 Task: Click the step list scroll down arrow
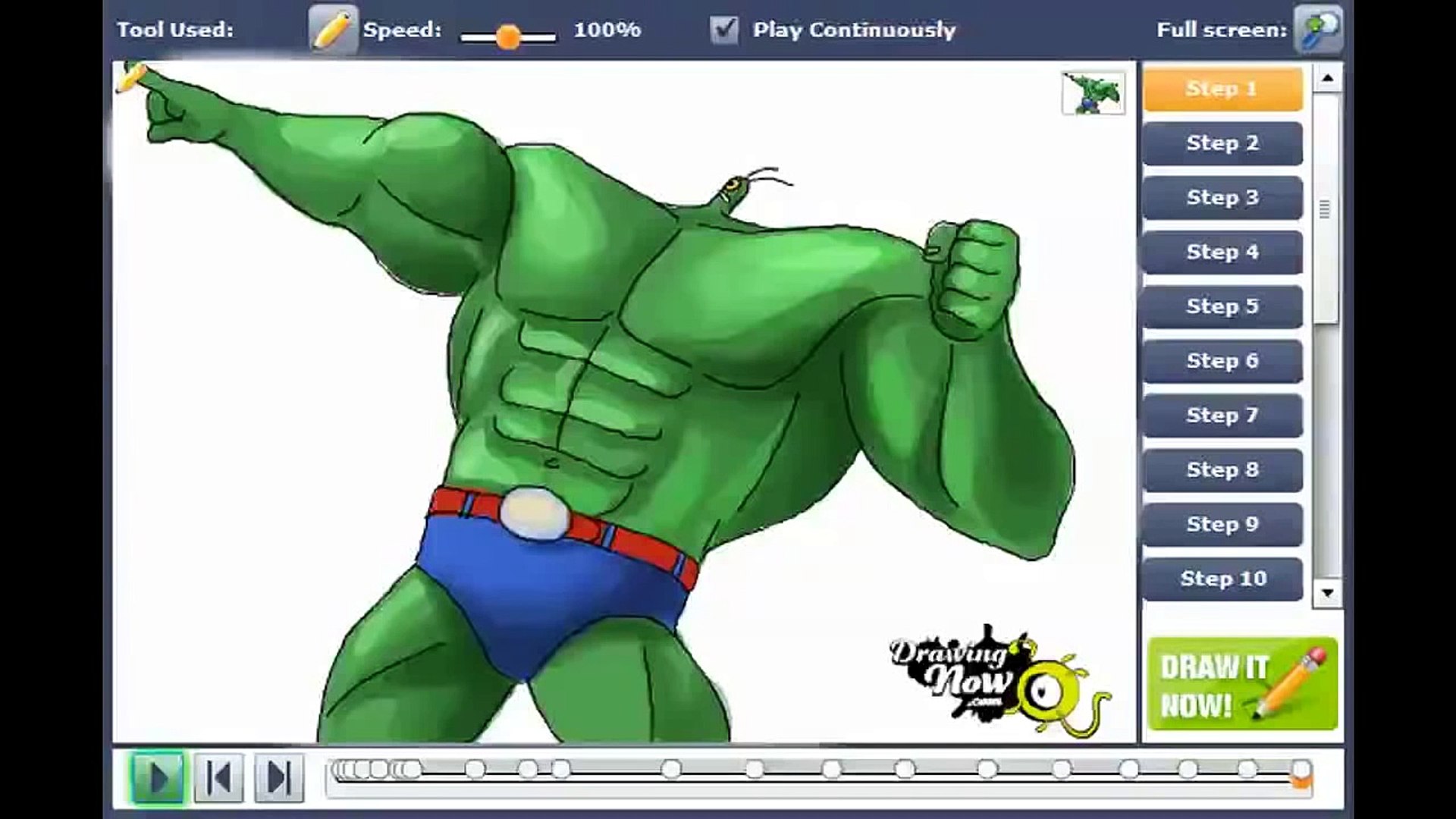point(1327,593)
